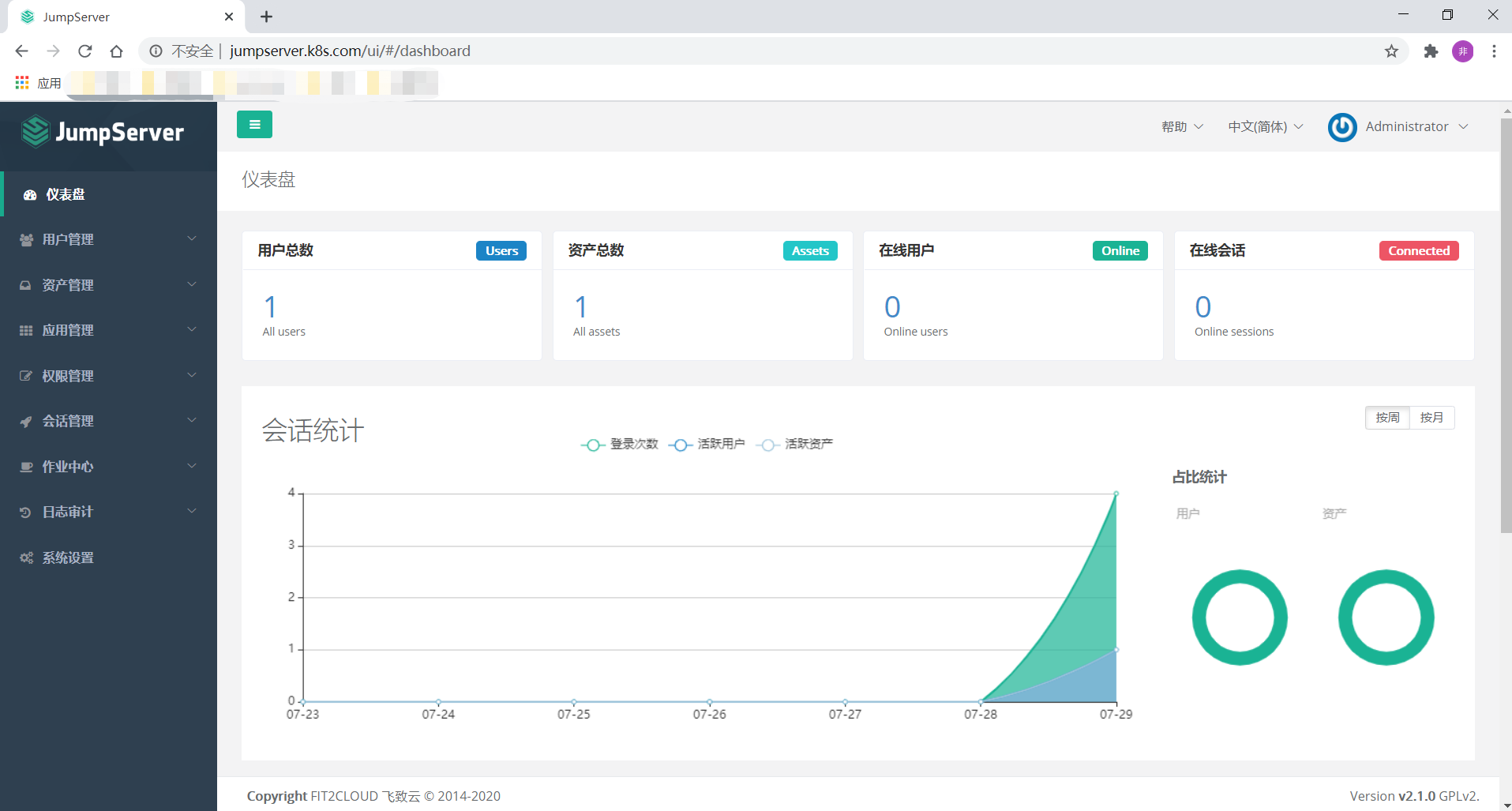Viewport: 1512px width, 811px height.
Task: Open the browser extensions puzzle icon
Action: [1431, 51]
